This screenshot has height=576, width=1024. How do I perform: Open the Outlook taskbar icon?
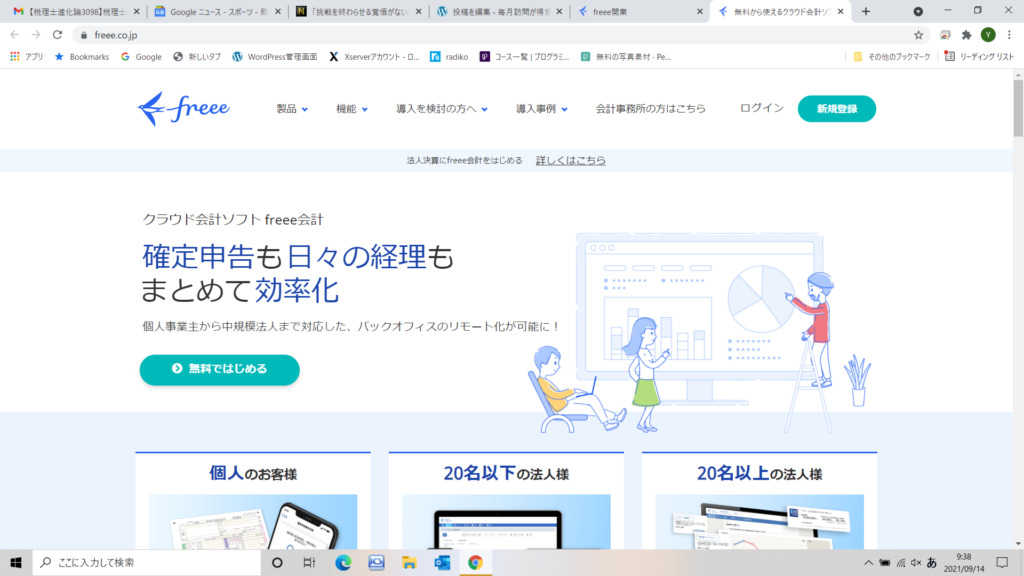[442, 562]
